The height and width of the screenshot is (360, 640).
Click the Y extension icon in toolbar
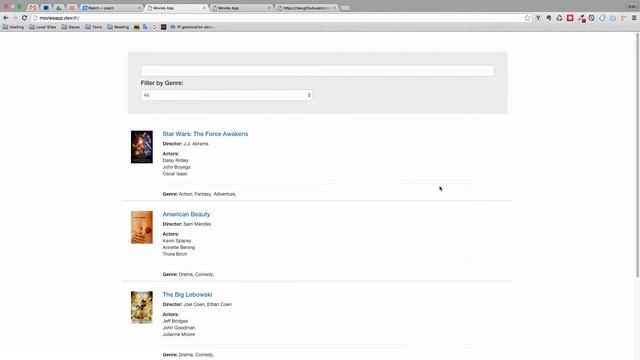coord(538,18)
